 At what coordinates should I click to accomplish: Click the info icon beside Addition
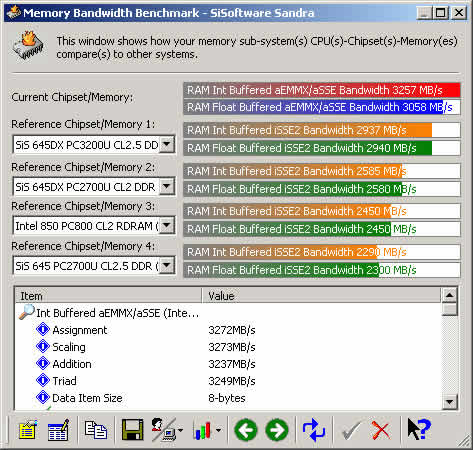(43, 363)
